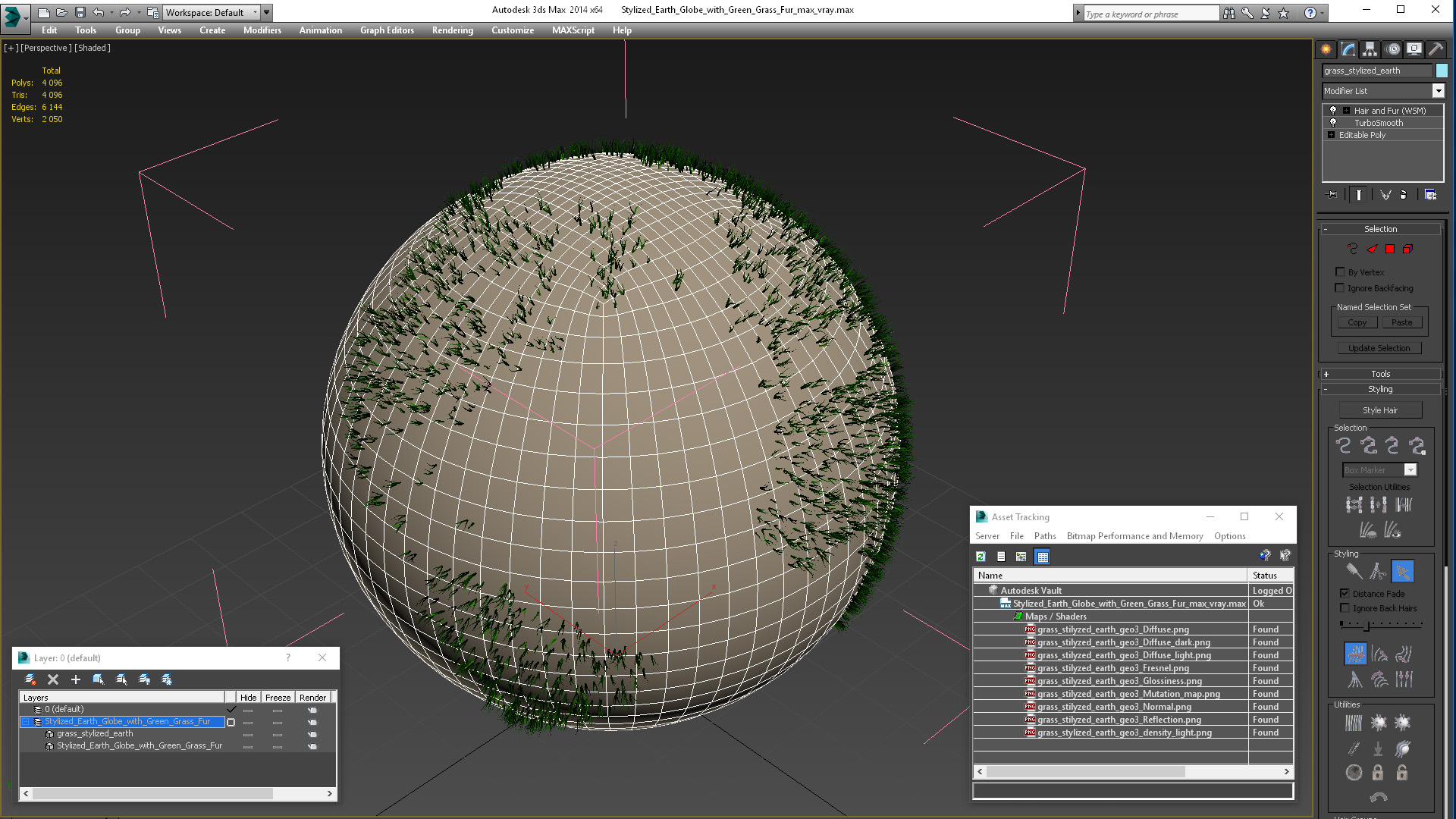Open the Motion command panel tab

1392,49
